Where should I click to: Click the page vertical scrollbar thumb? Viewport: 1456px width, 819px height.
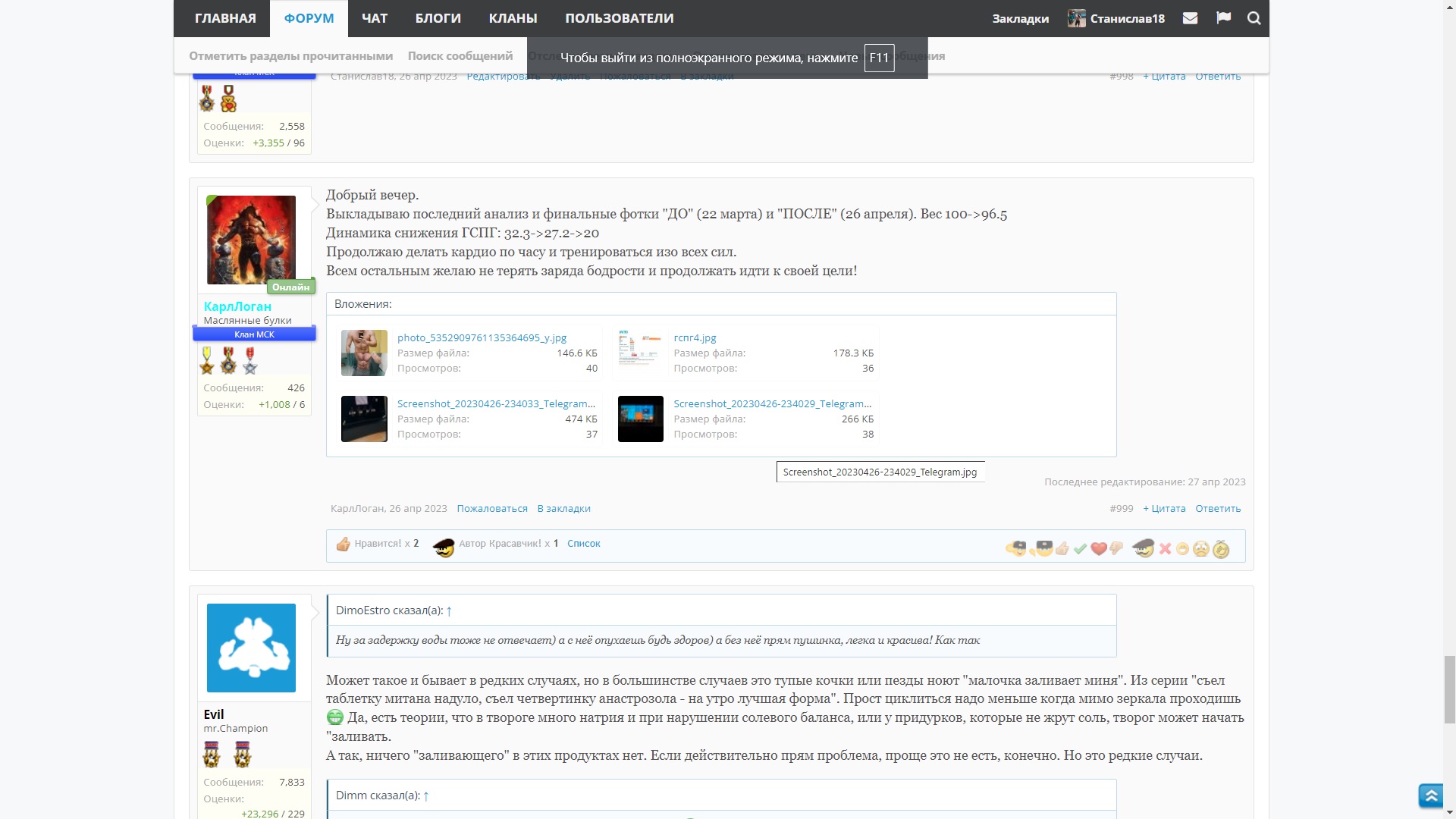1449,690
